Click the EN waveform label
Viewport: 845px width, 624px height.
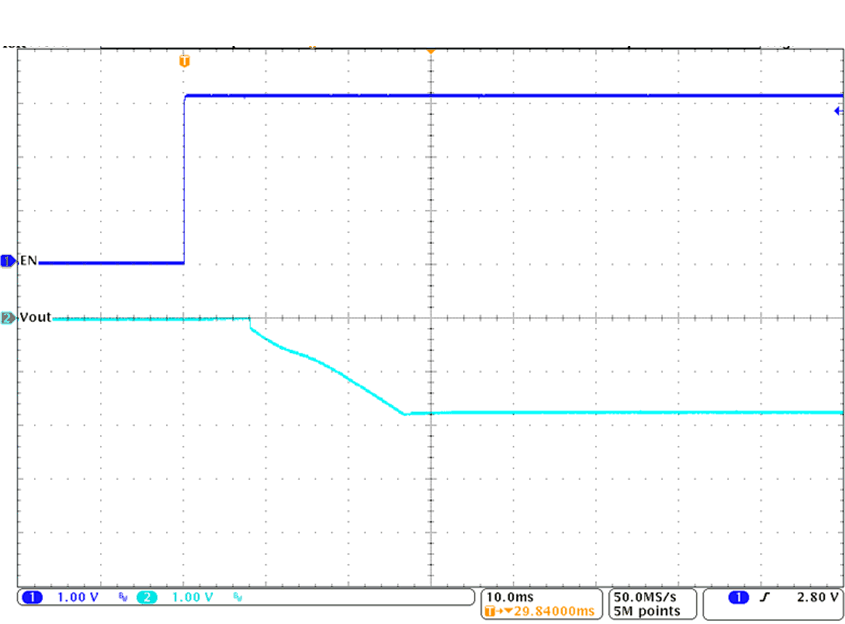click(29, 260)
